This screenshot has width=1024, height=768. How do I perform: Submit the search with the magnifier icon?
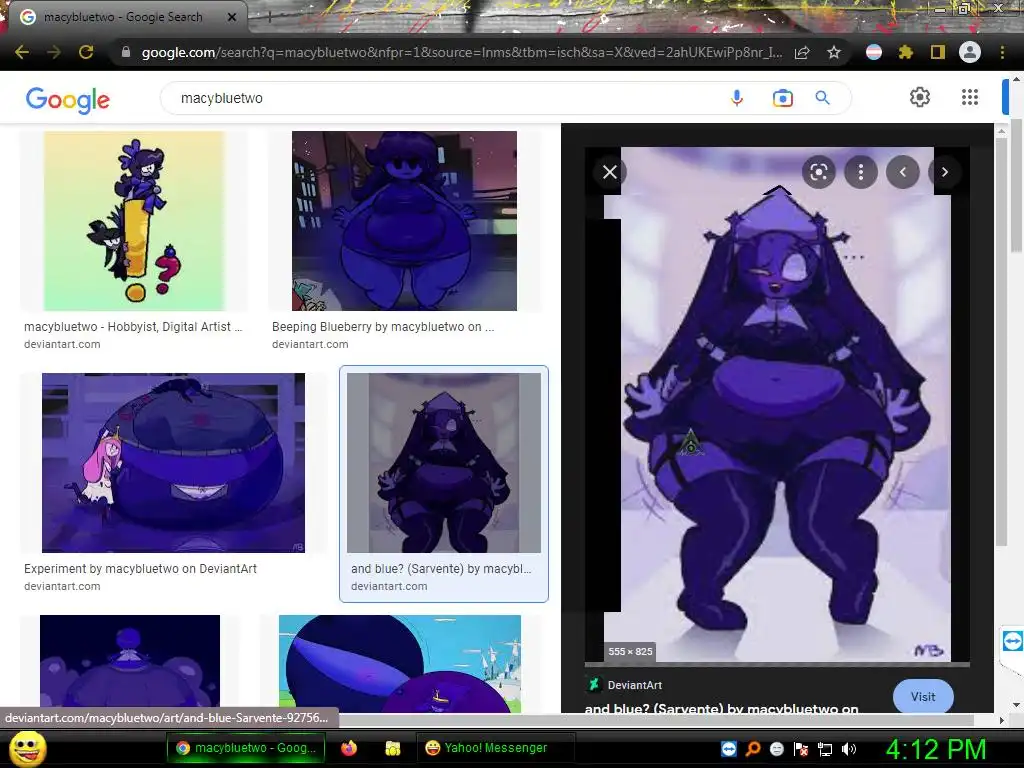click(823, 98)
